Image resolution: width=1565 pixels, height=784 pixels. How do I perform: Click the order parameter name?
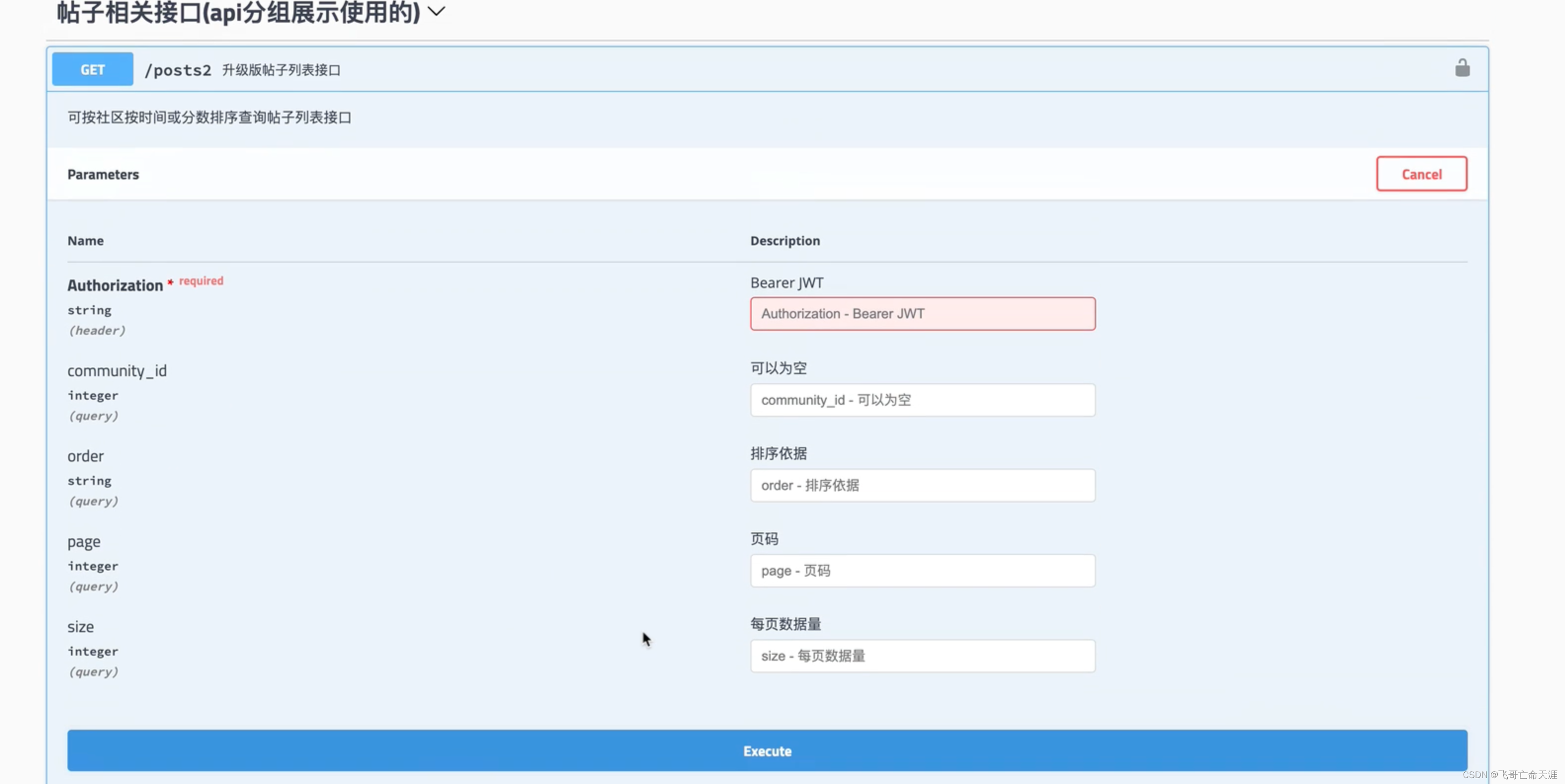coord(85,456)
